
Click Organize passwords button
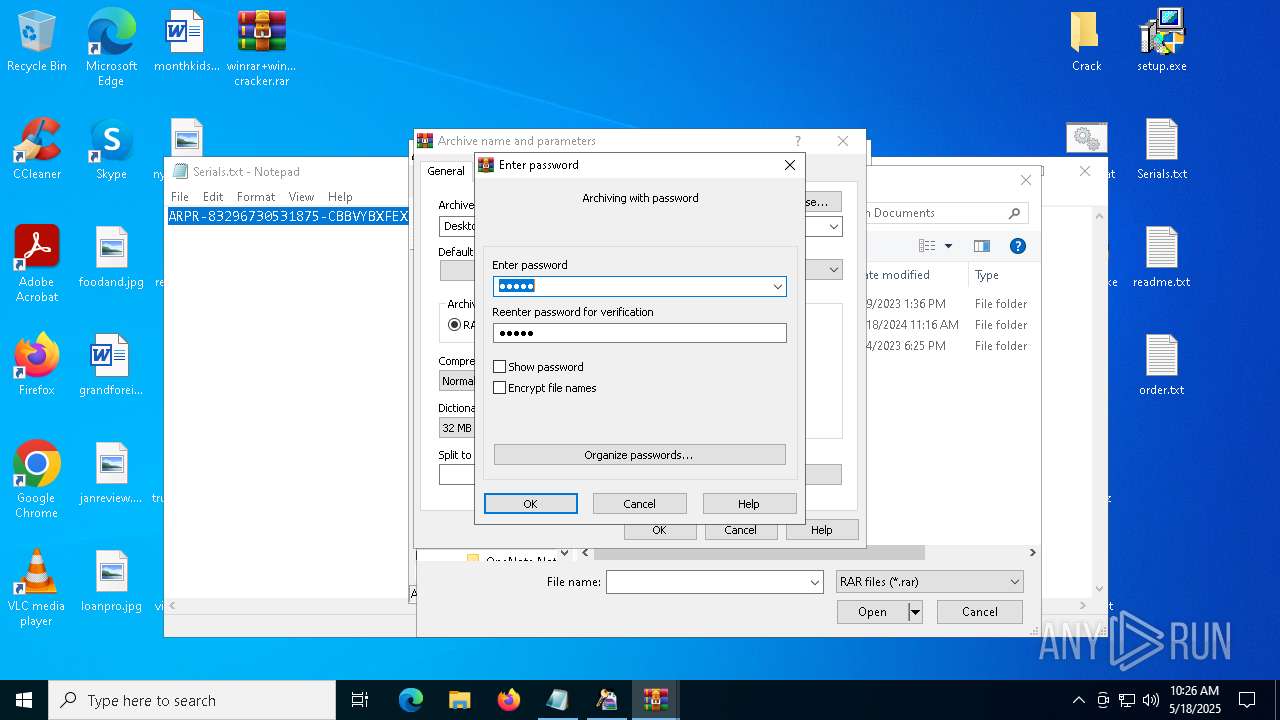point(639,455)
